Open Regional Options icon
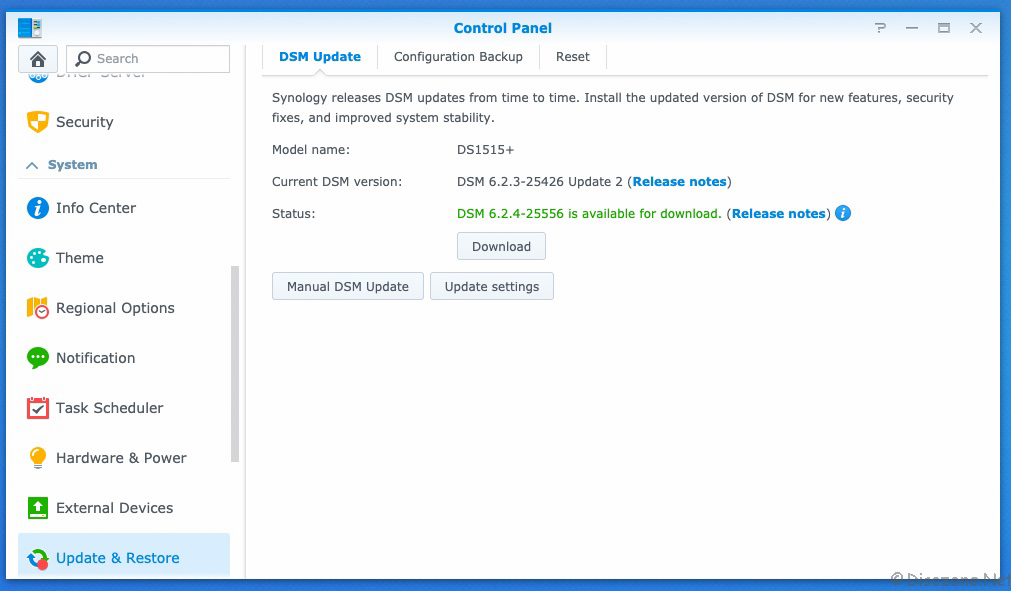 coord(38,307)
